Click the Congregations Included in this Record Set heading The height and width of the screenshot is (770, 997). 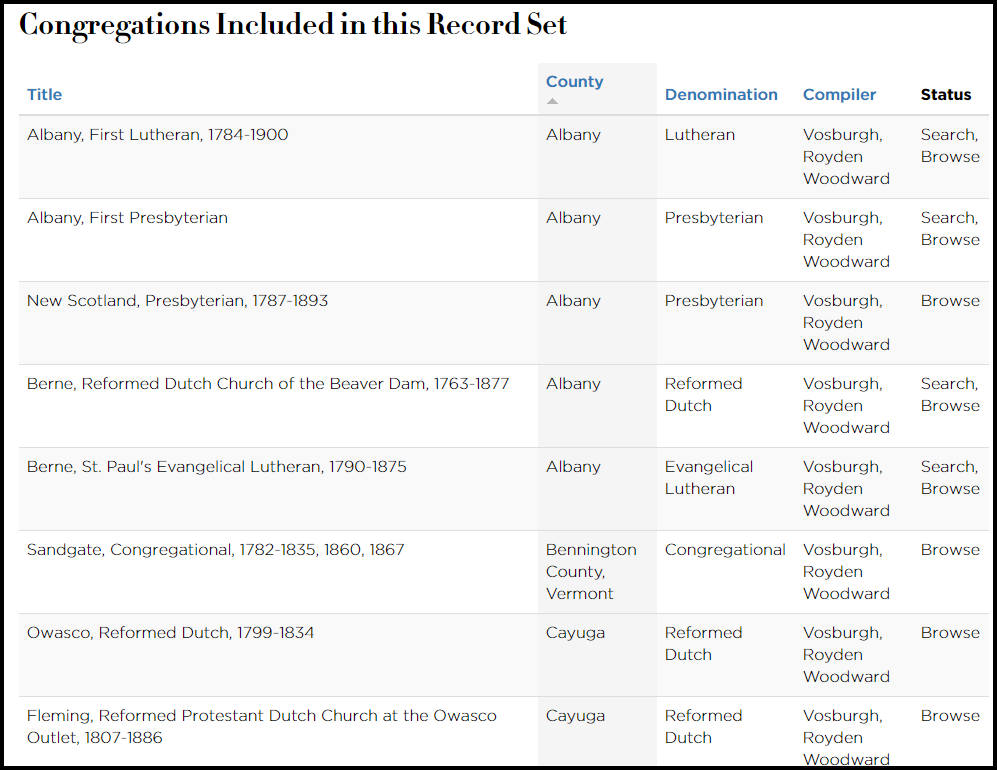click(x=293, y=25)
